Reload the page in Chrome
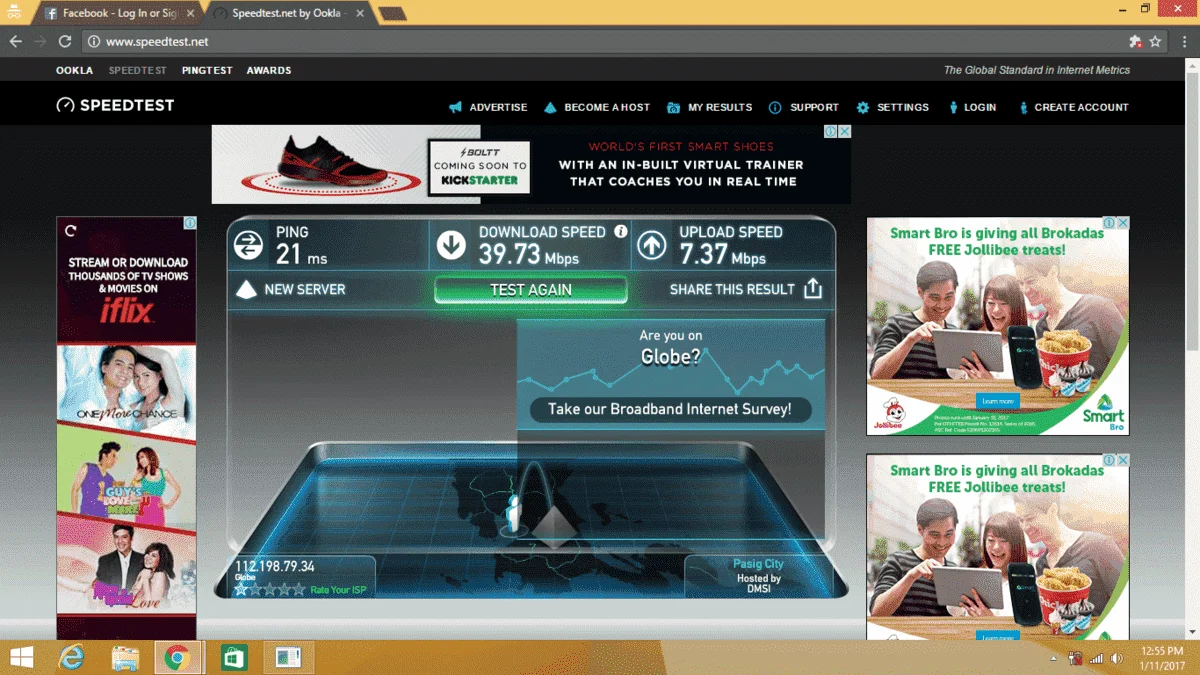The image size is (1200, 675). pyautogui.click(x=65, y=42)
